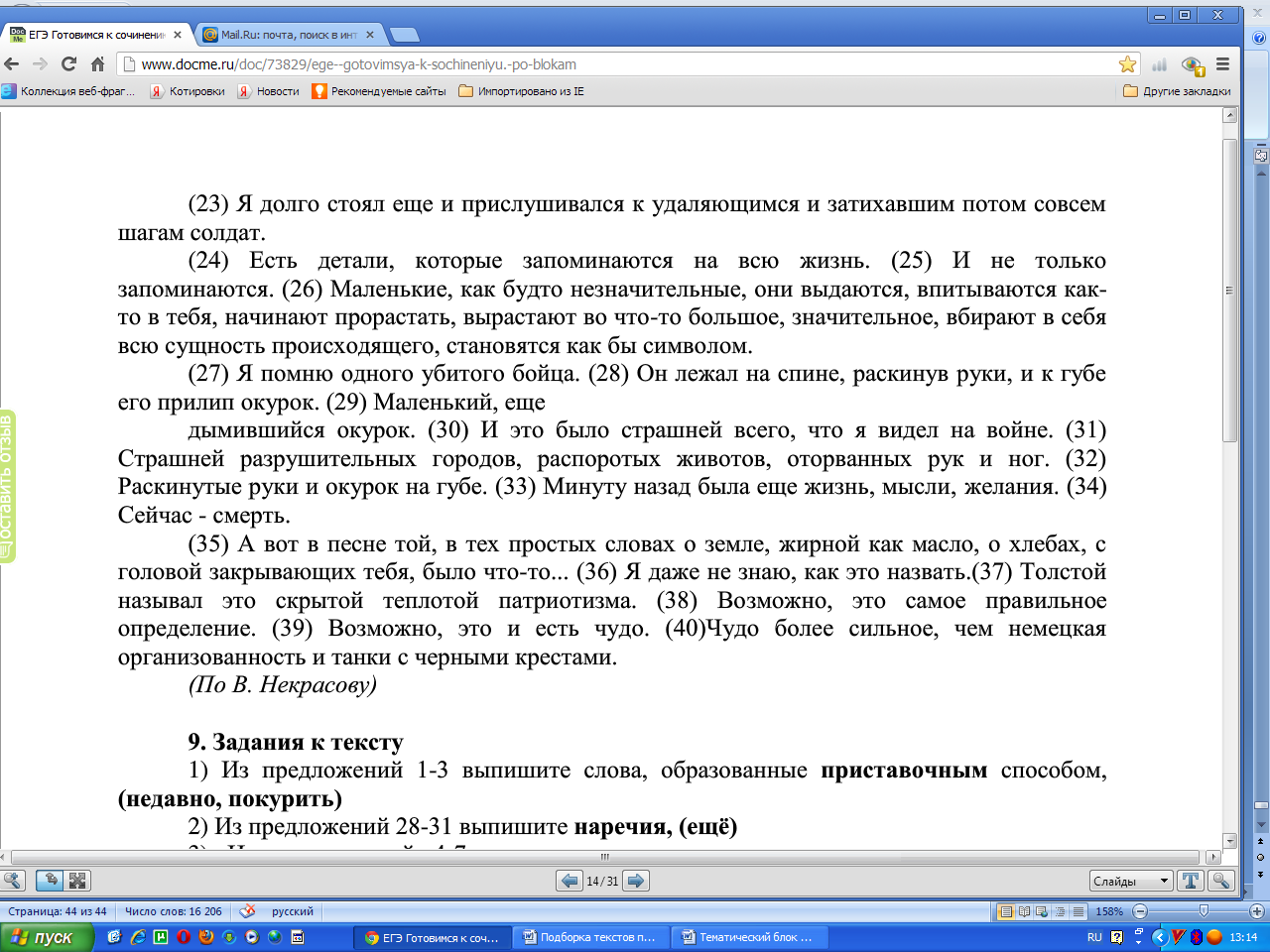Select Full Screen Reading view in Word
Image resolution: width=1270 pixels, height=952 pixels.
click(1025, 911)
